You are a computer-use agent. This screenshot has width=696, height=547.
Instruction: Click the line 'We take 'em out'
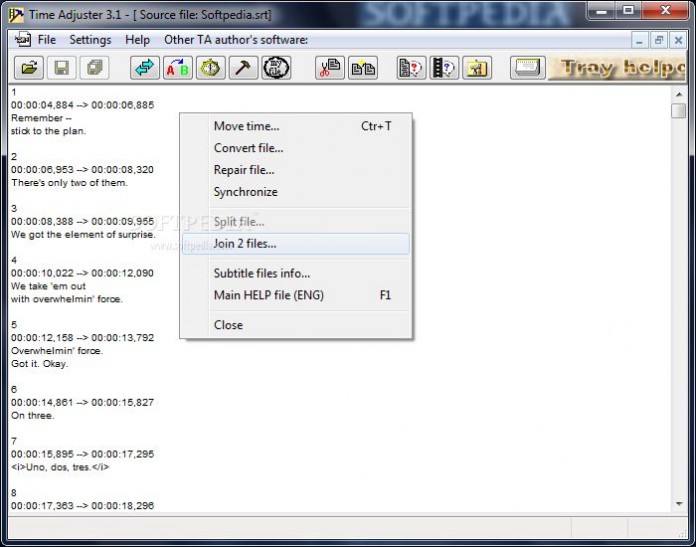tap(48, 286)
